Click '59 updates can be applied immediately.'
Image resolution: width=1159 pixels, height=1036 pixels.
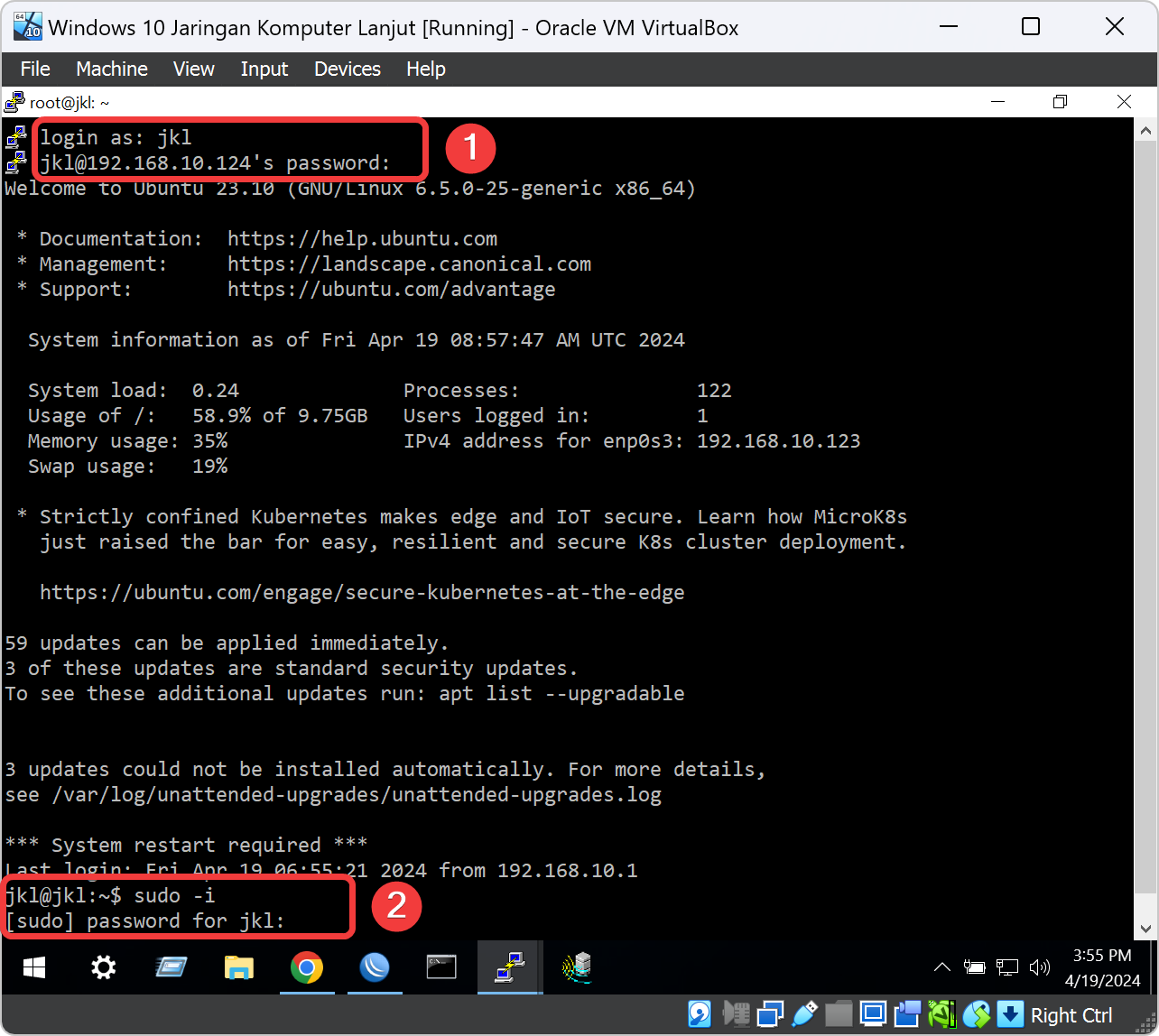click(x=227, y=643)
